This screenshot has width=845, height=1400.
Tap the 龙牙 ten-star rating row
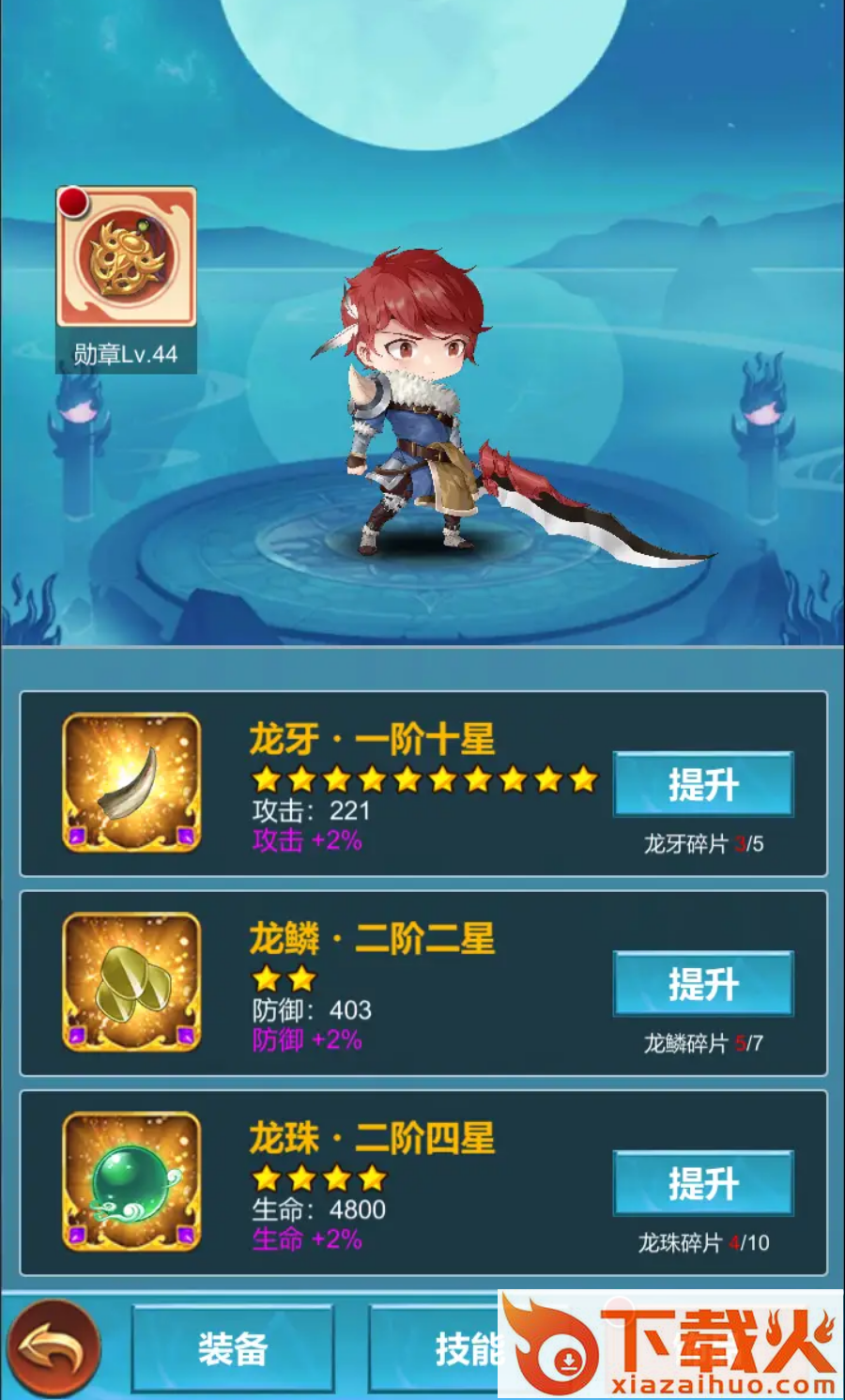424,778
